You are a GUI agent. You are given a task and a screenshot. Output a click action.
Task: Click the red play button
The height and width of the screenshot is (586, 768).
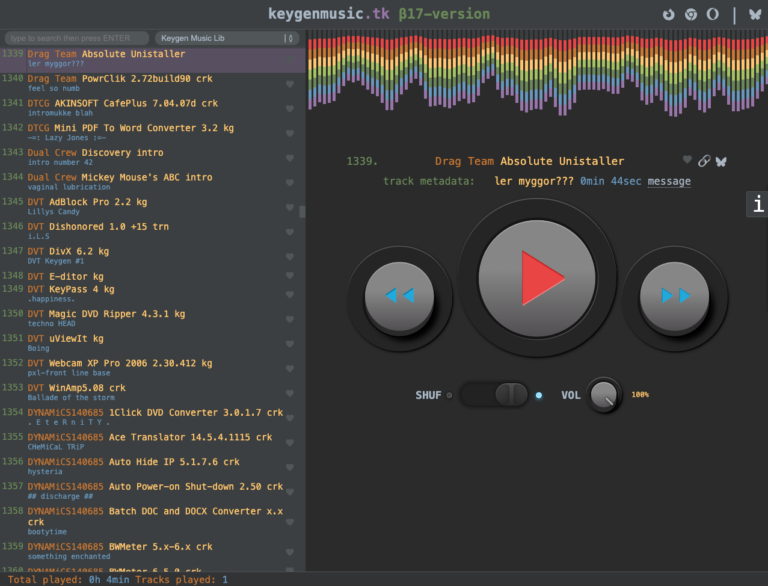[537, 278]
